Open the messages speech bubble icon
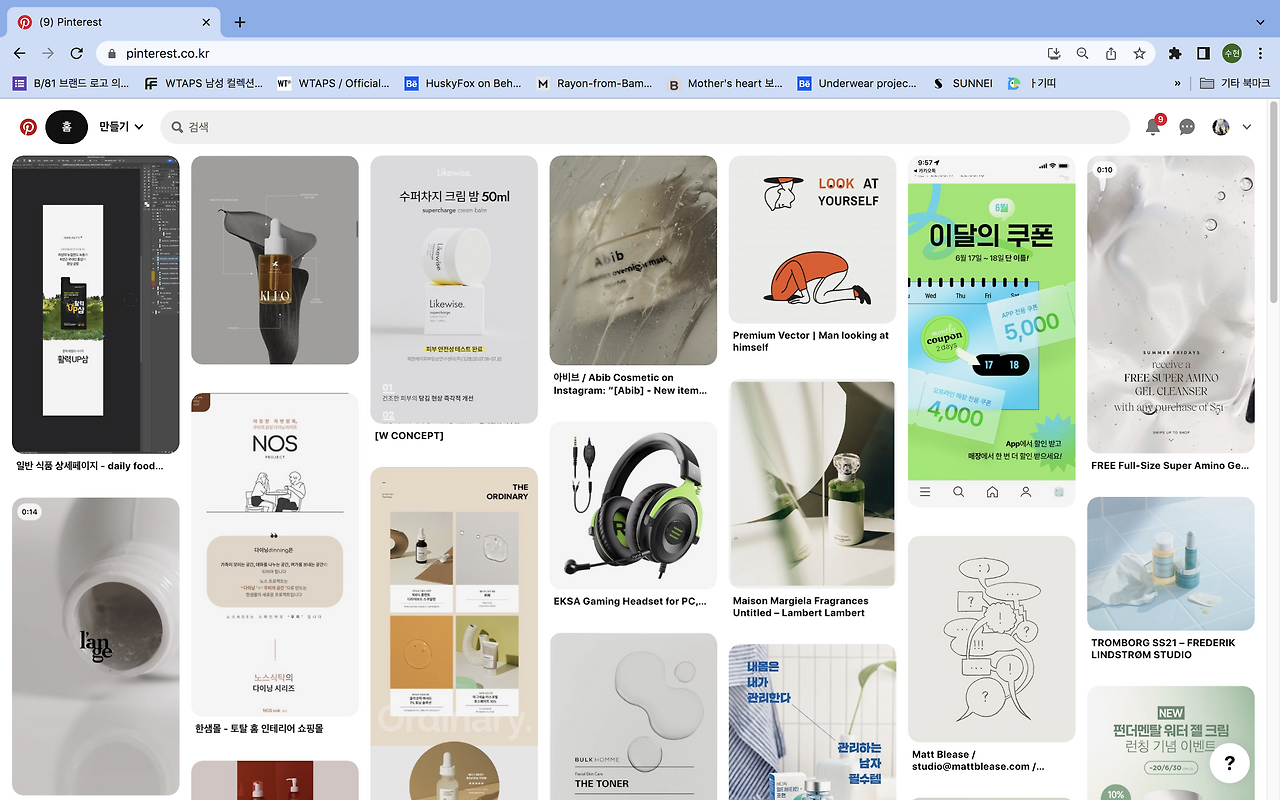The image size is (1280, 800). 1187,127
